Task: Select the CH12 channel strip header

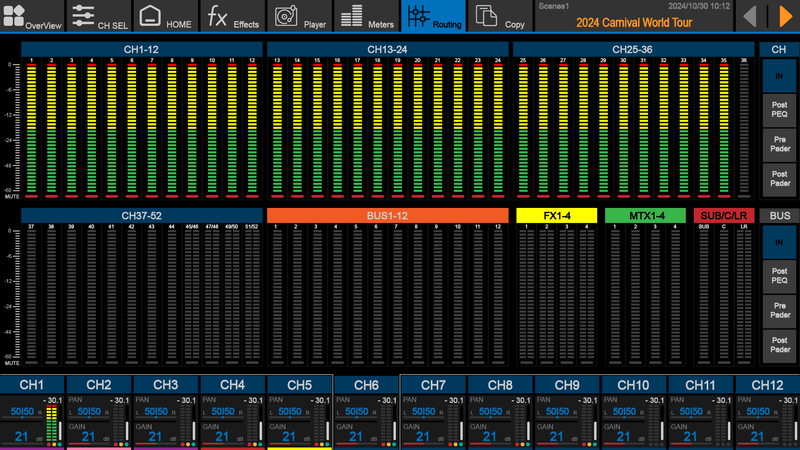Action: (x=767, y=385)
